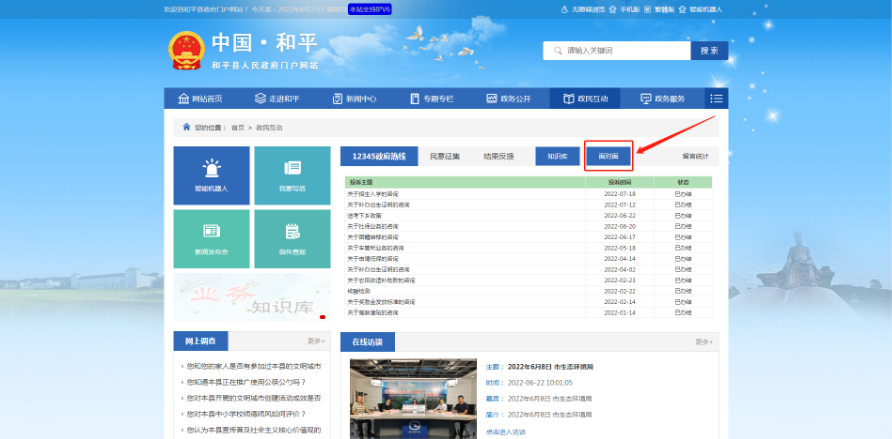Click the magnifier icon in search box
Image resolution: width=892 pixels, height=439 pixels.
pos(558,51)
